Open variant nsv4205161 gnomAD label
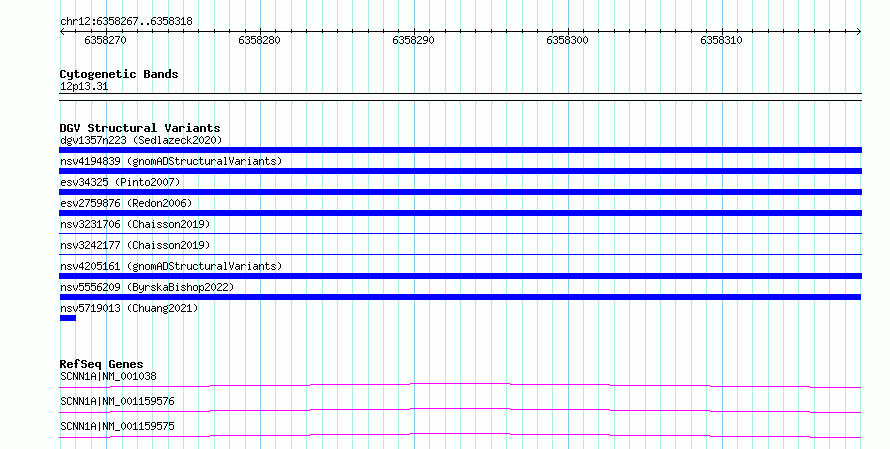 (x=171, y=266)
